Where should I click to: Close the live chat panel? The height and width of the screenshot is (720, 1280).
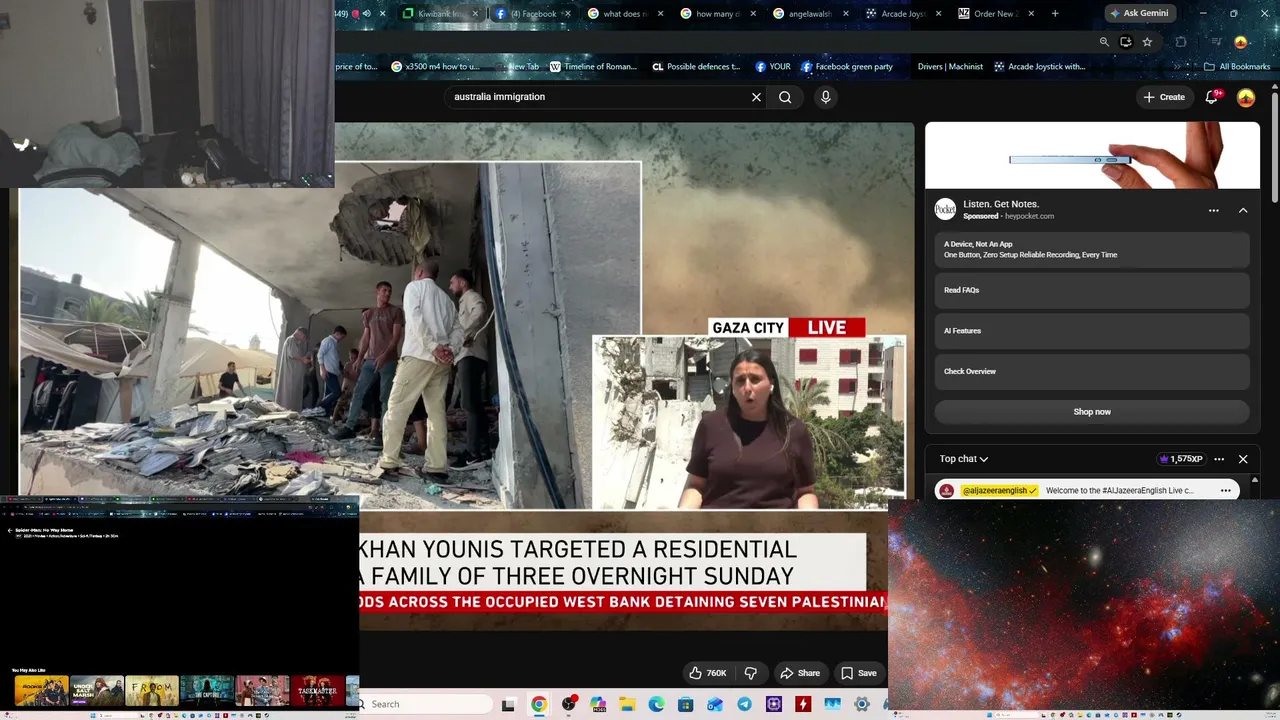1243,459
